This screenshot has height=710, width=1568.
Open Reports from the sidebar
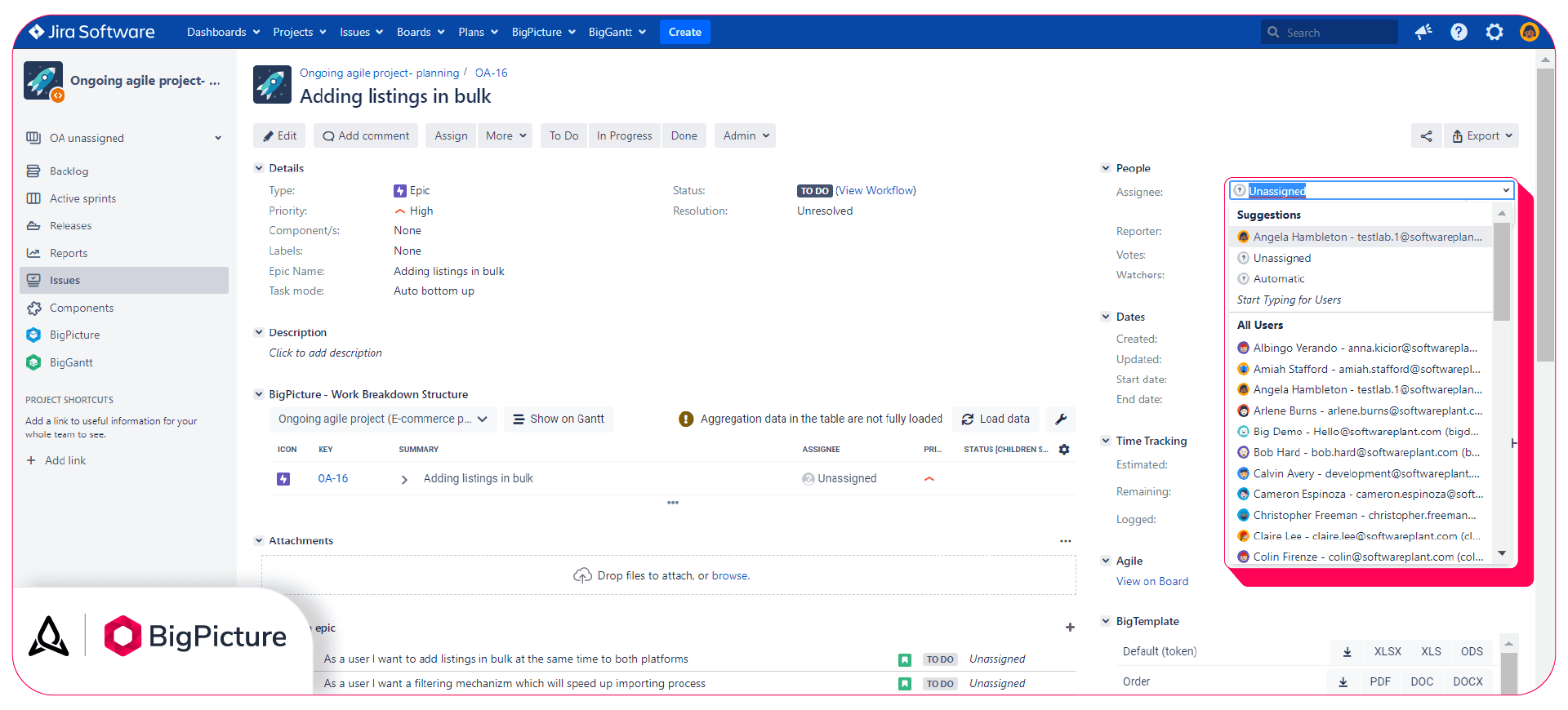point(69,253)
